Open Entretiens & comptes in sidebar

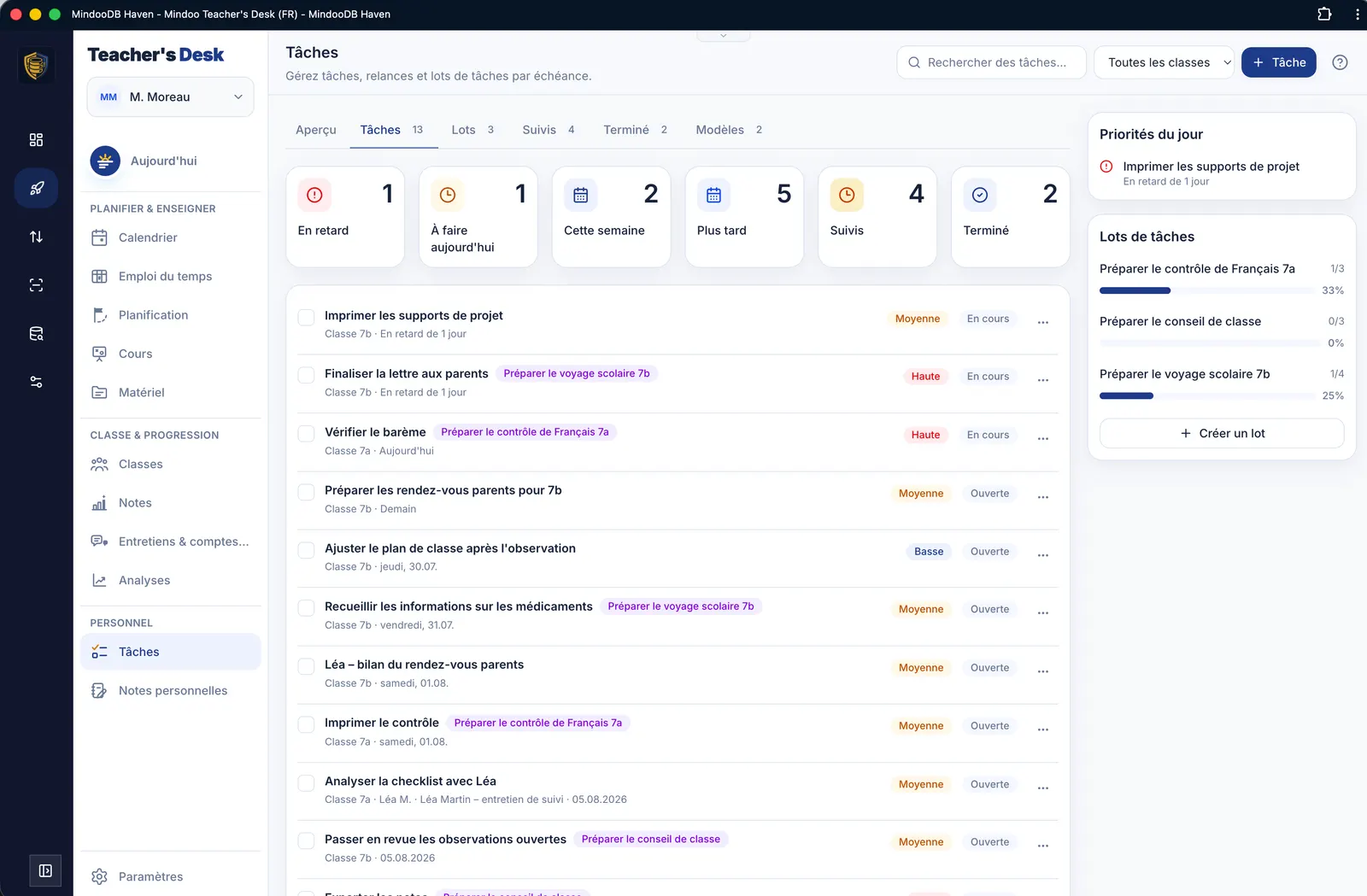pos(171,542)
